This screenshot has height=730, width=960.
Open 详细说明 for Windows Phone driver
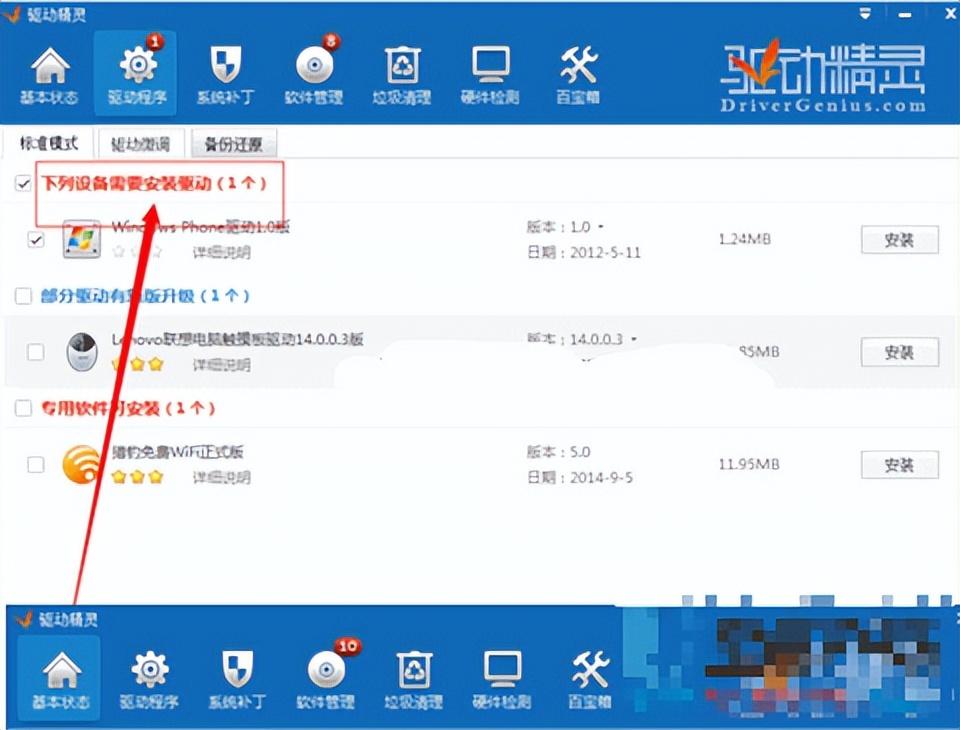click(222, 252)
